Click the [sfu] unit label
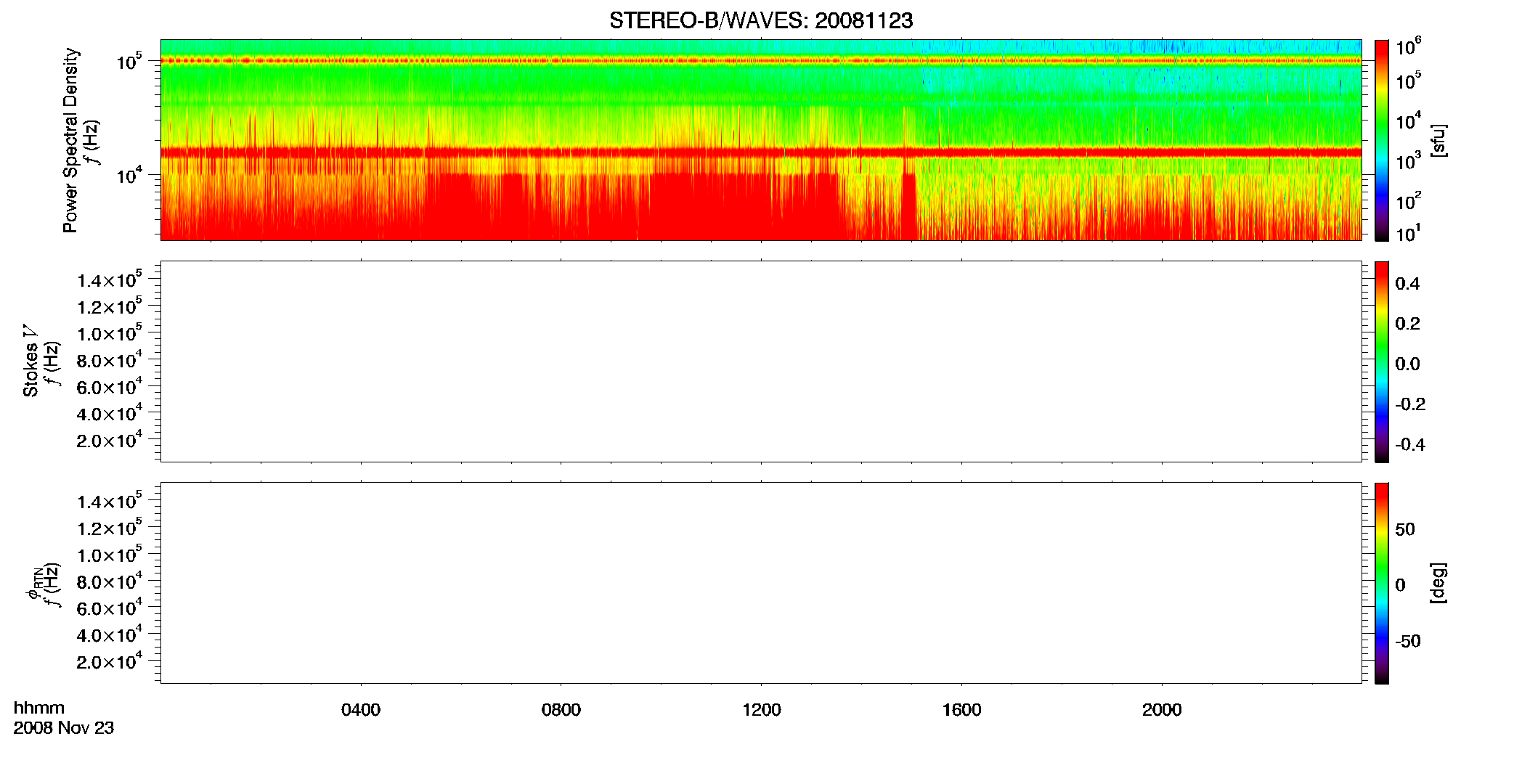Viewport: 1522px width, 784px height. pos(1438,141)
